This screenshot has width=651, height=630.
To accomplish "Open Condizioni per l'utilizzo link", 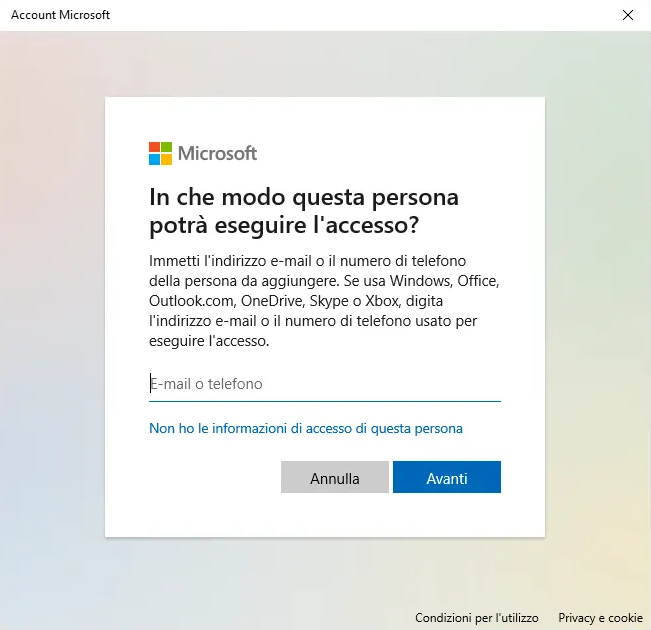I will point(476,618).
